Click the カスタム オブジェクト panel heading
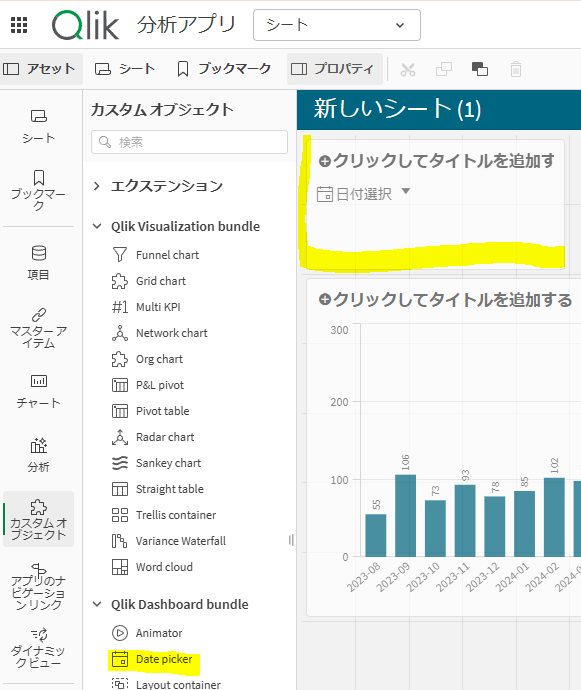Image resolution: width=581 pixels, height=690 pixels. point(162,110)
